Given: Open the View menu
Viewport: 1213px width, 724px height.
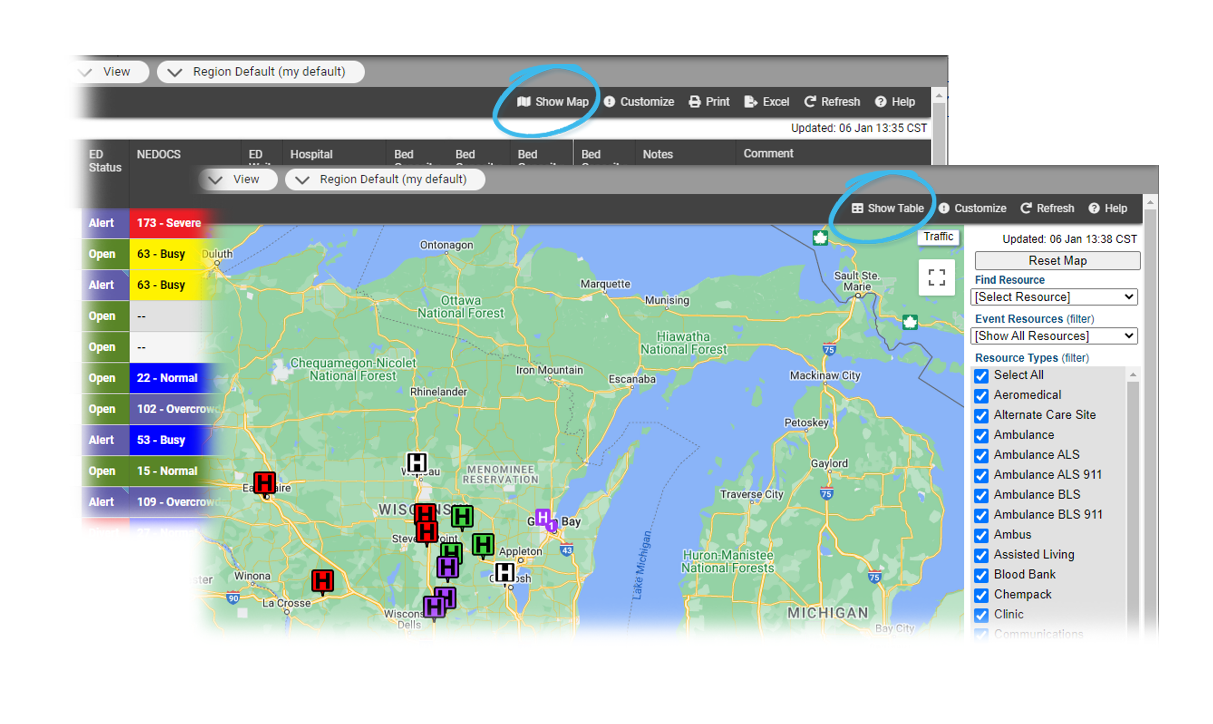Looking at the screenshot, I should [x=238, y=179].
